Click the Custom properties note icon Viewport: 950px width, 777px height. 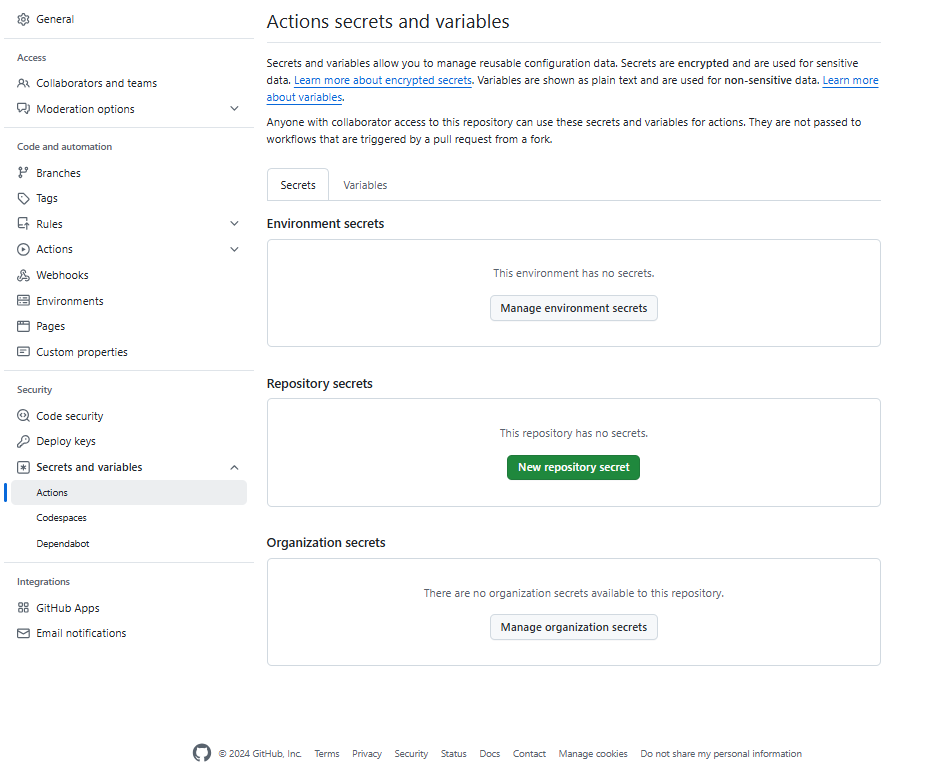(x=23, y=352)
